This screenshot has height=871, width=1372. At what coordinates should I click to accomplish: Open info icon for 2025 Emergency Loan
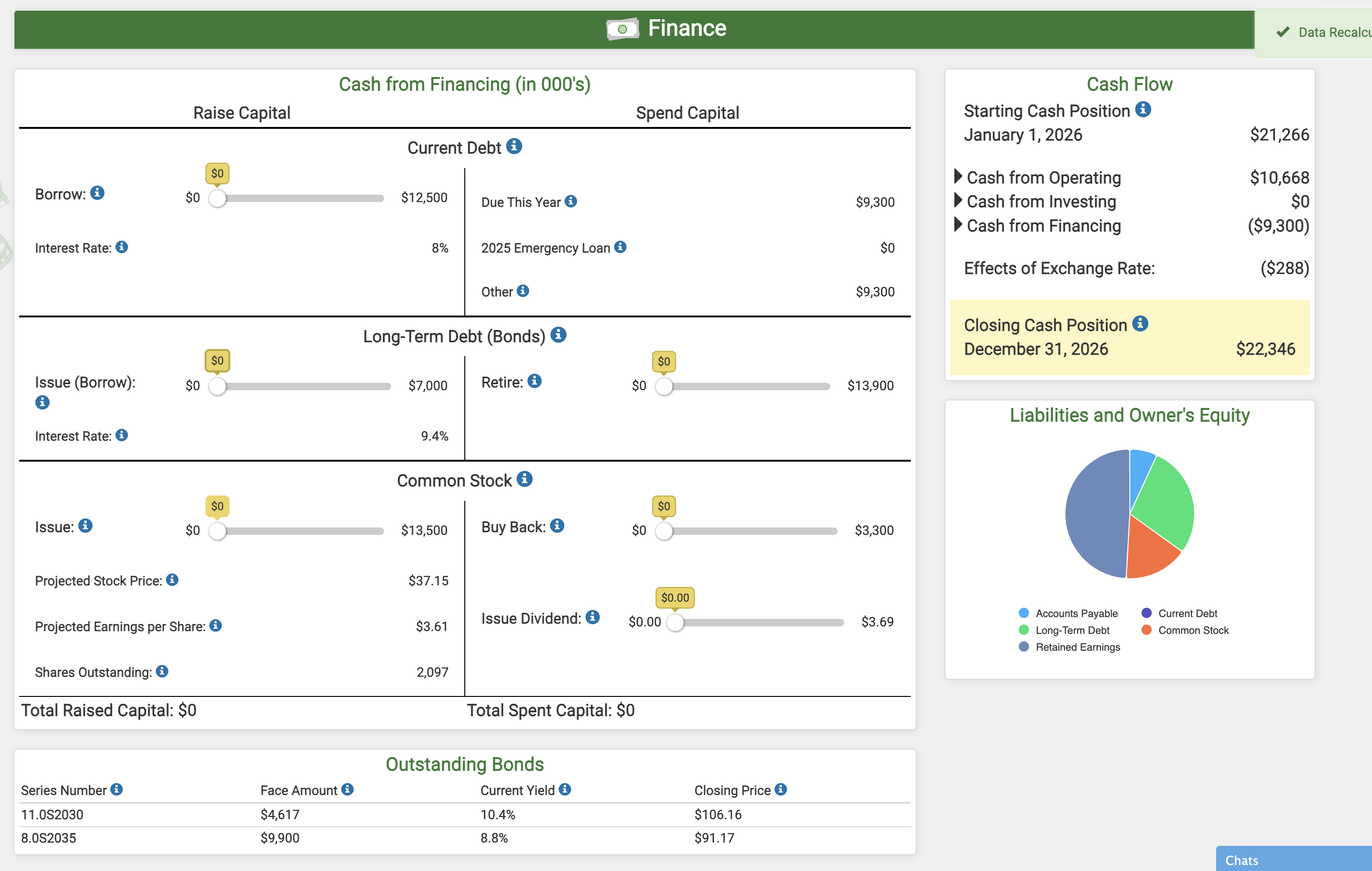621,247
